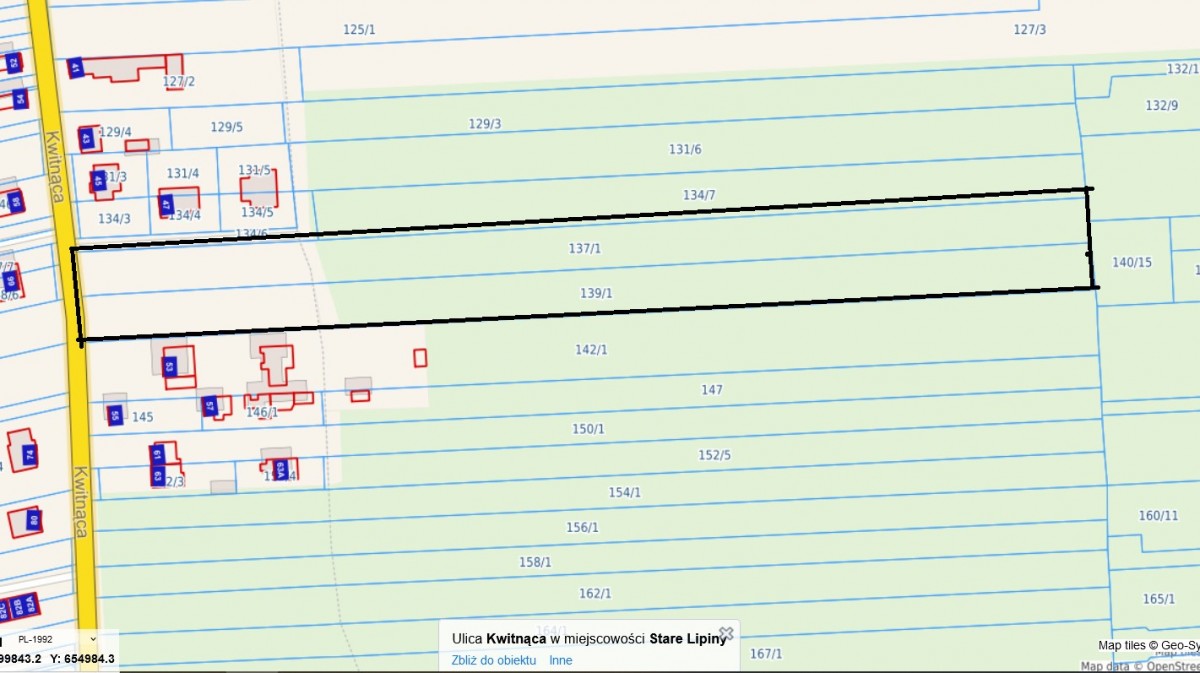Image resolution: width=1200 pixels, height=673 pixels.
Task: Click house number marker 82B
Action: click(x=18, y=606)
